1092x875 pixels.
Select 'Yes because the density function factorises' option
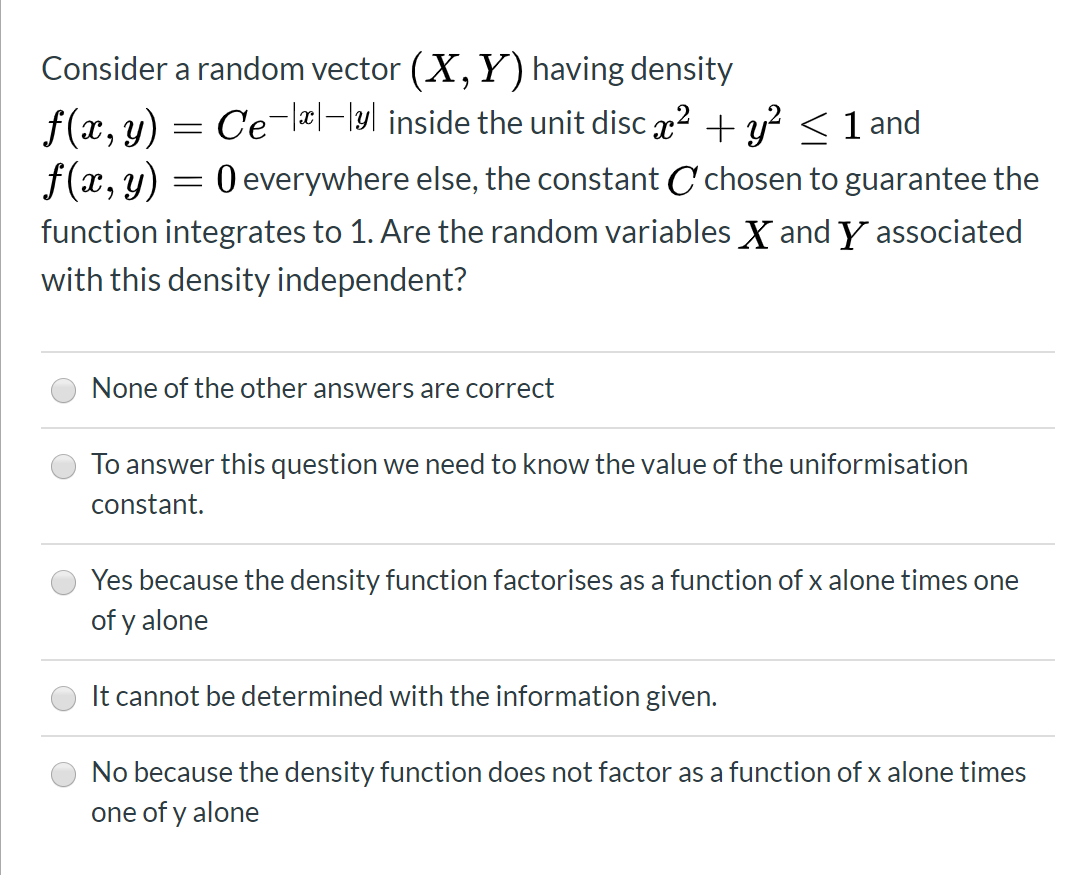[x=63, y=582]
